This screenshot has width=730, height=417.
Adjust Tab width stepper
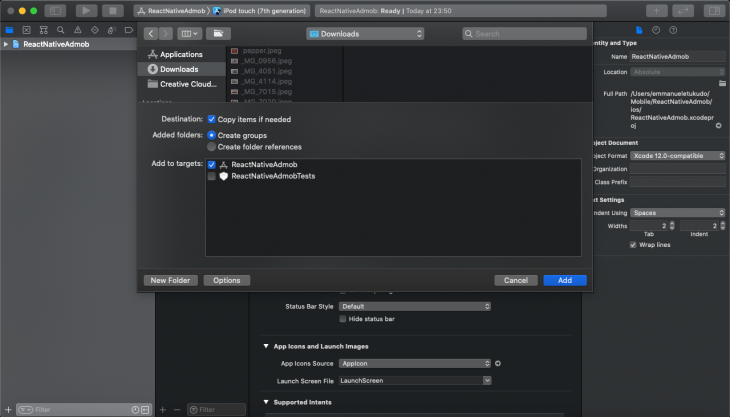tap(672, 226)
